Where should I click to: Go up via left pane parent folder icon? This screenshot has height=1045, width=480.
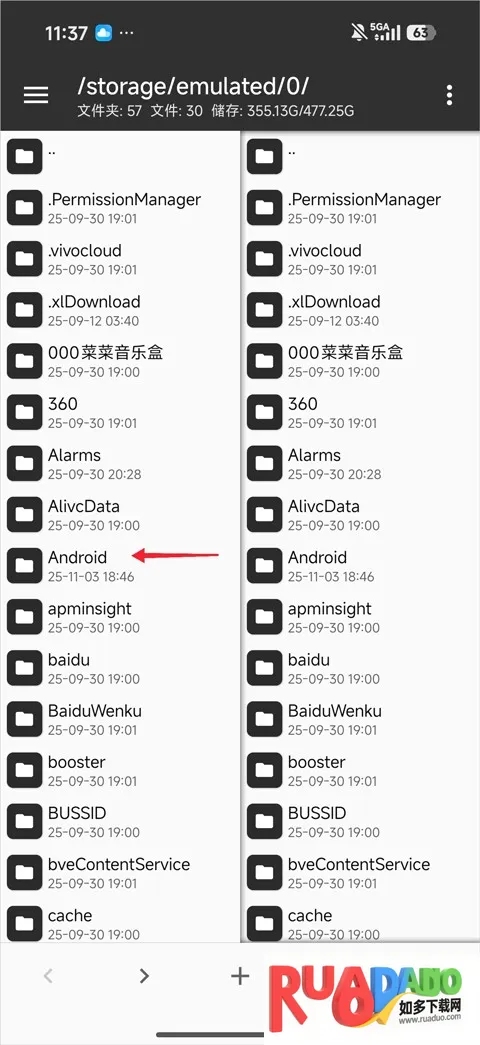click(x=25, y=157)
